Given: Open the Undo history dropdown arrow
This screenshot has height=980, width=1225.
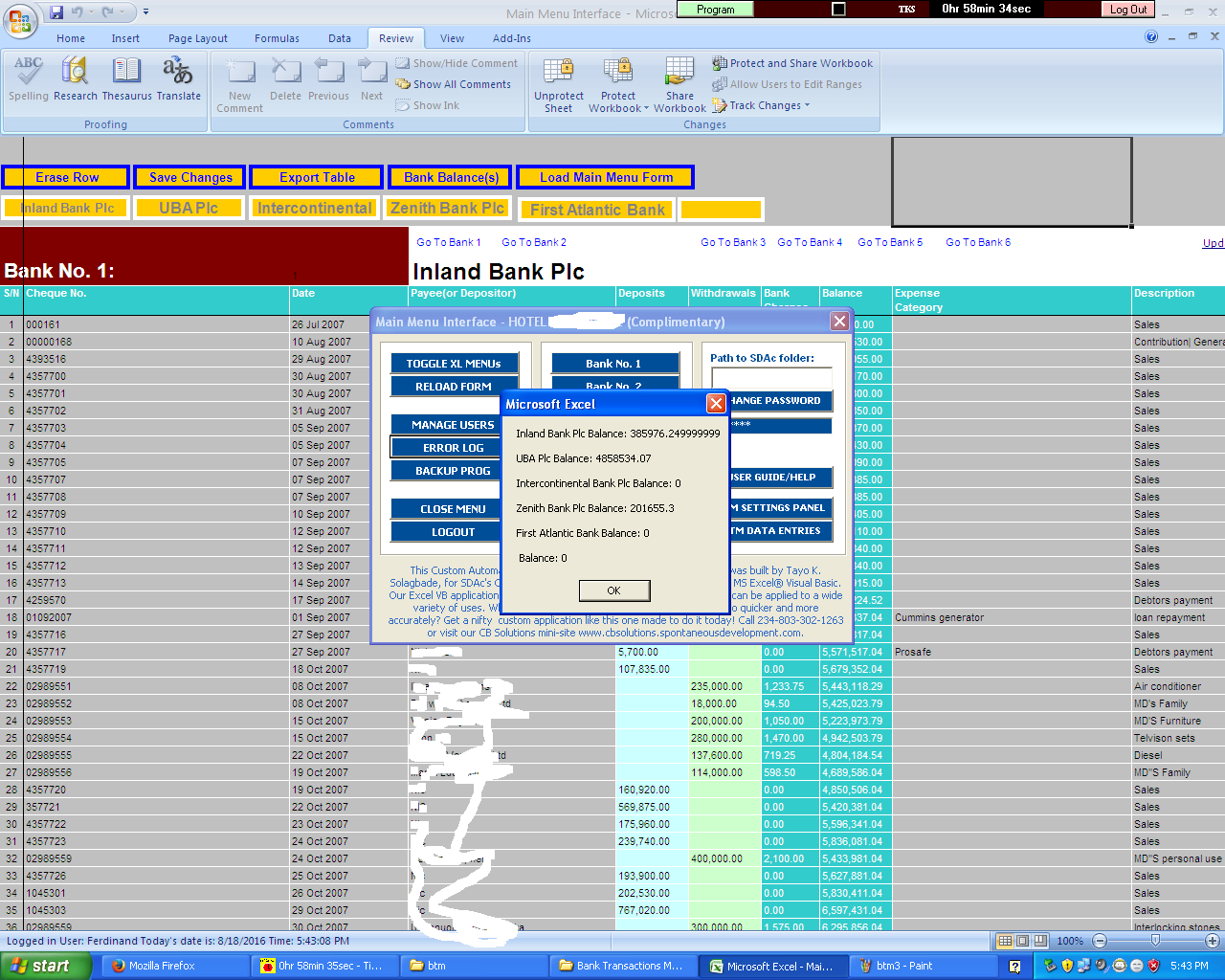Looking at the screenshot, I should [x=91, y=12].
